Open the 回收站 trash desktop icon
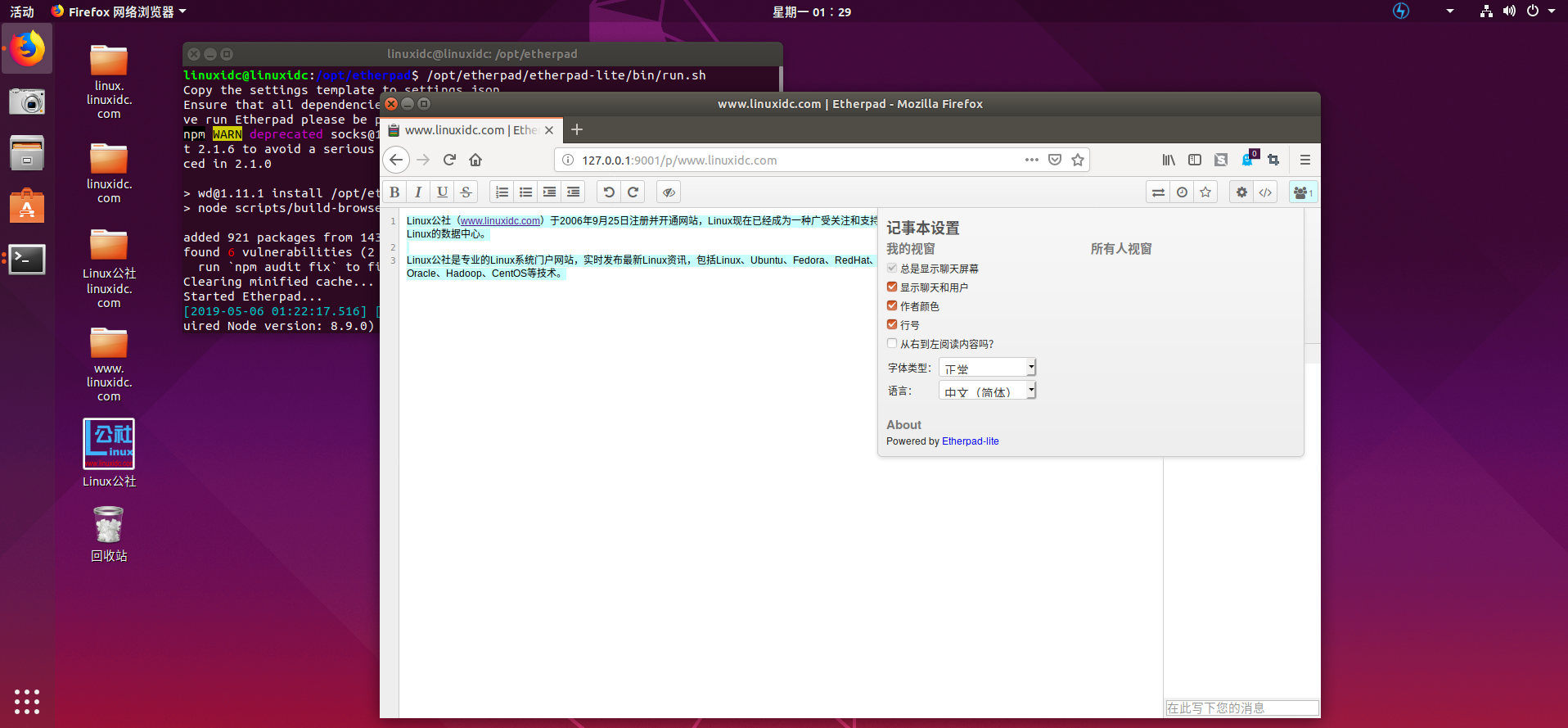The height and width of the screenshot is (728, 1568). pyautogui.click(x=109, y=534)
